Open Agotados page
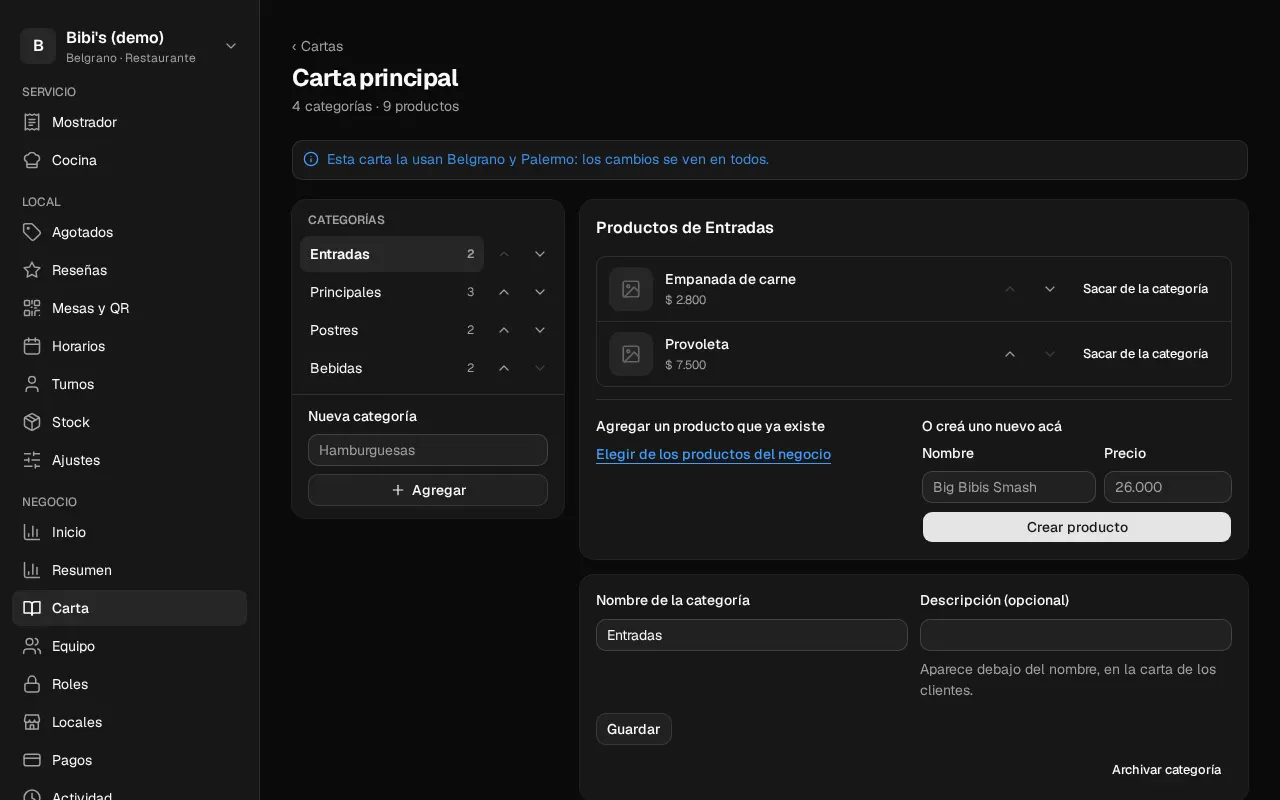 coord(130,232)
